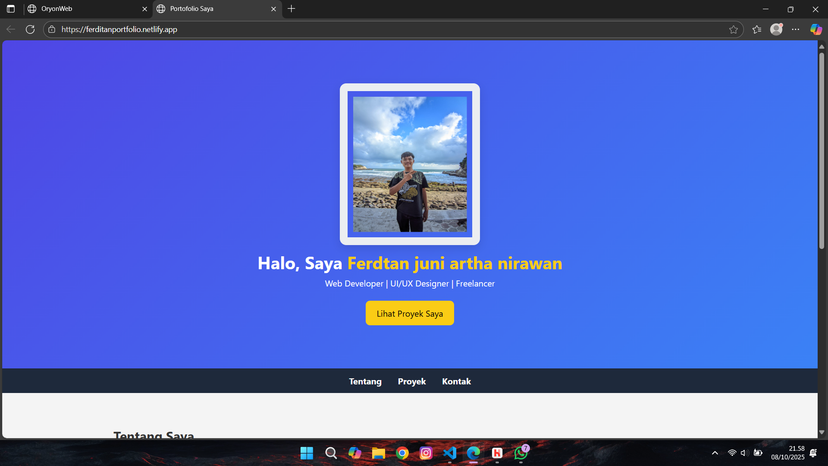
Task: Select the text Web Developer | UI/UX Designer | Freelancer
Action: click(x=410, y=284)
